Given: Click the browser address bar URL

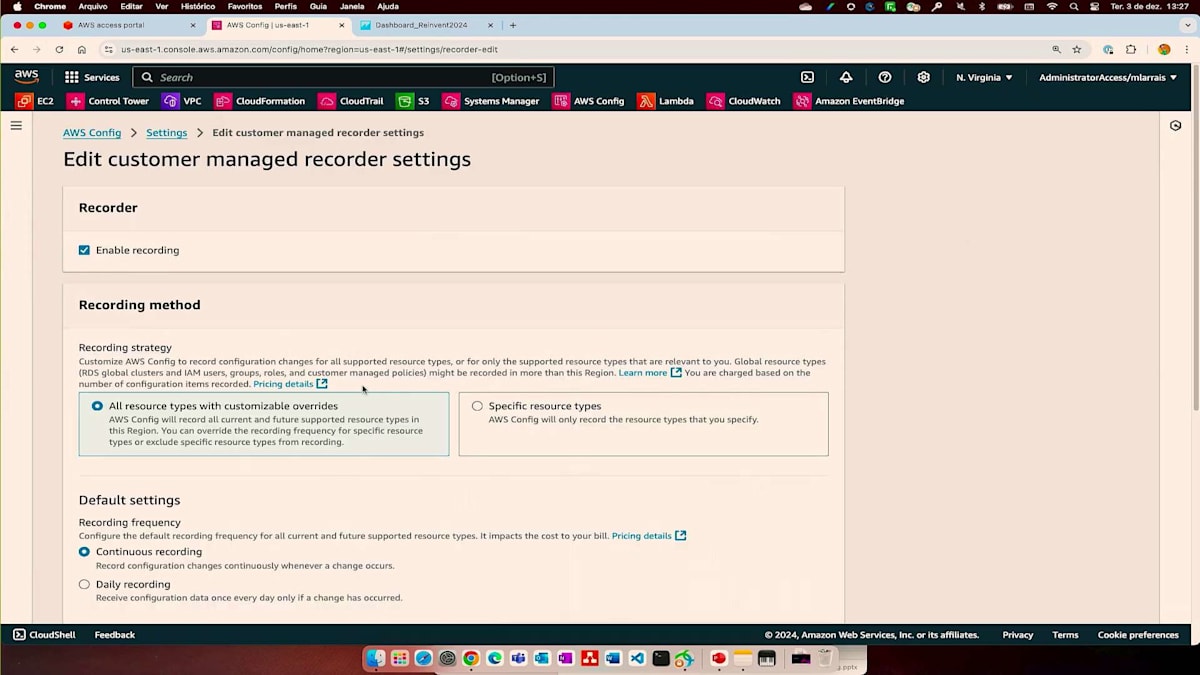Looking at the screenshot, I should [309, 49].
